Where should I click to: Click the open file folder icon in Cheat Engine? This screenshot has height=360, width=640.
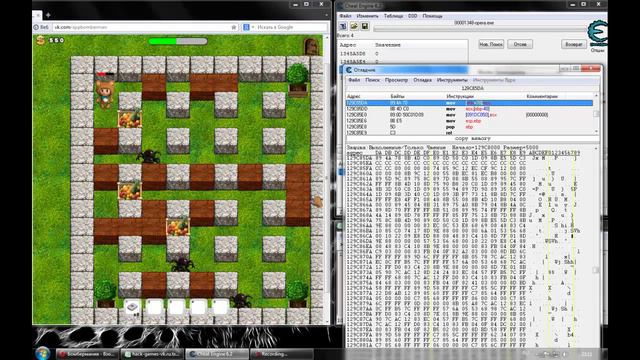click(x=354, y=27)
